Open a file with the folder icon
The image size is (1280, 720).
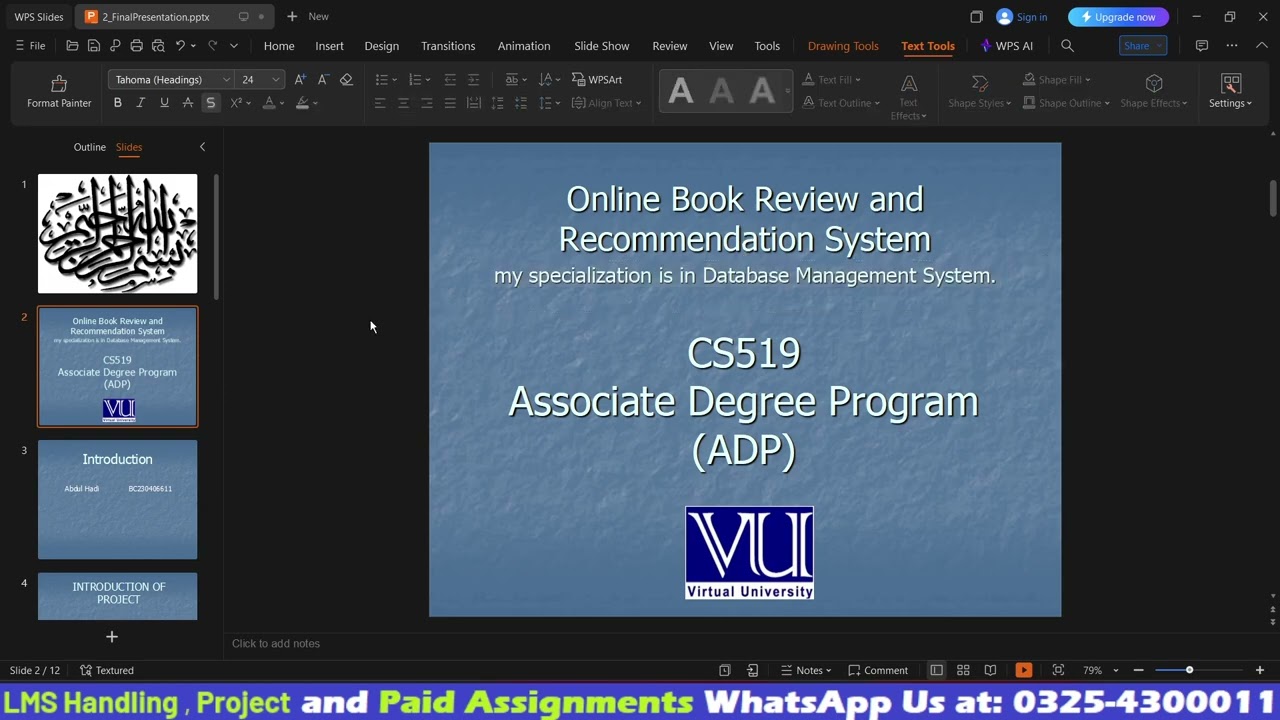pos(72,46)
